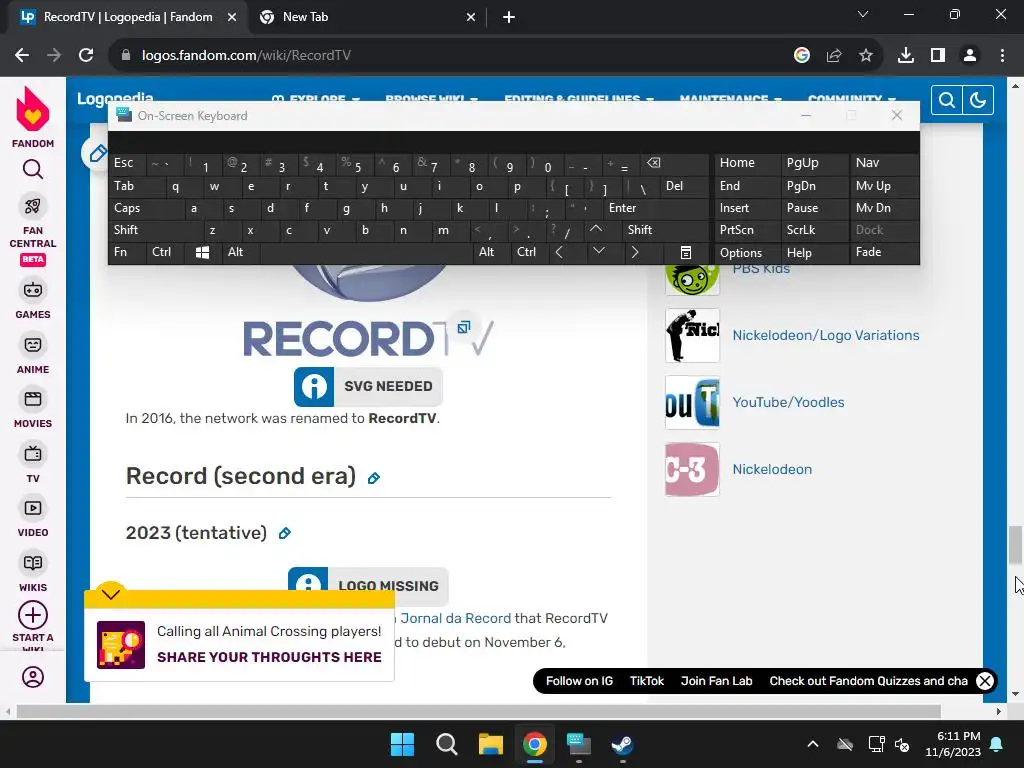This screenshot has width=1024, height=768.
Task: Open a new Chrome tab
Action: point(509,17)
